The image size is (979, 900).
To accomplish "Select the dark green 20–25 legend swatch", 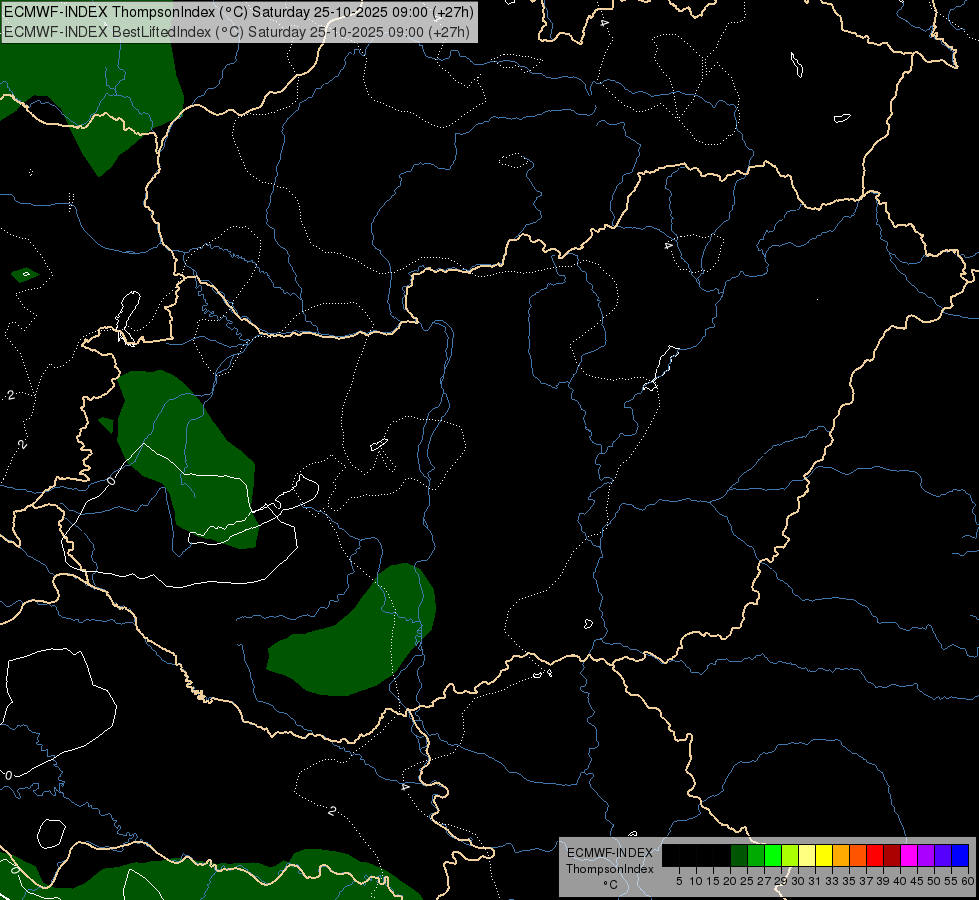I will pyautogui.click(x=739, y=855).
